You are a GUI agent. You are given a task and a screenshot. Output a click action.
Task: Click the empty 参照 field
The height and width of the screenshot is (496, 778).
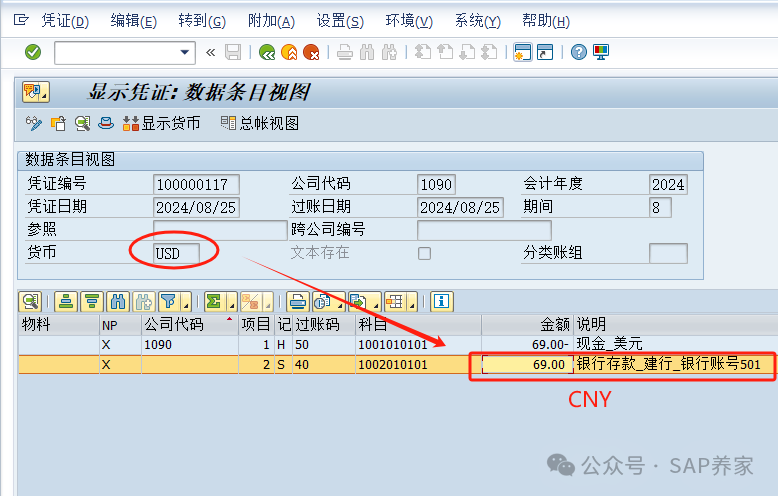point(220,230)
